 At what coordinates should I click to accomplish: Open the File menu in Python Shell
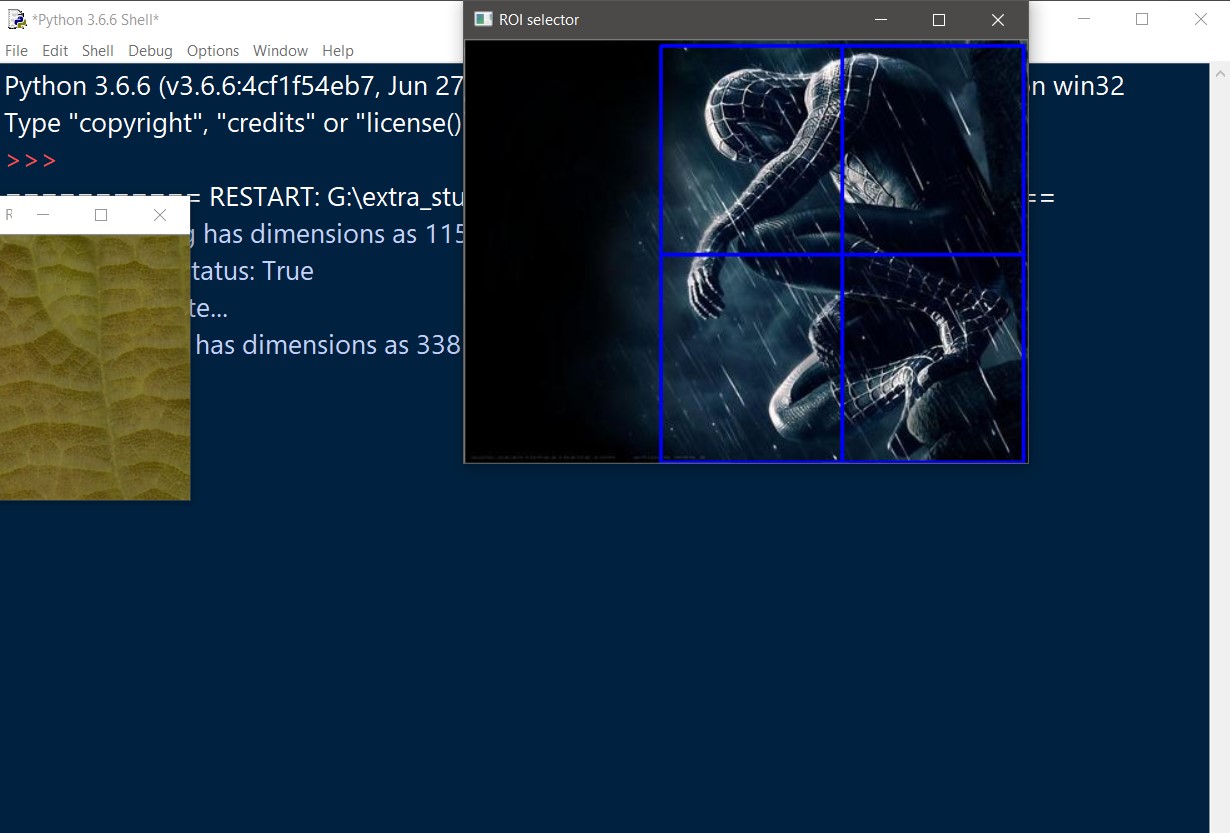[16, 50]
